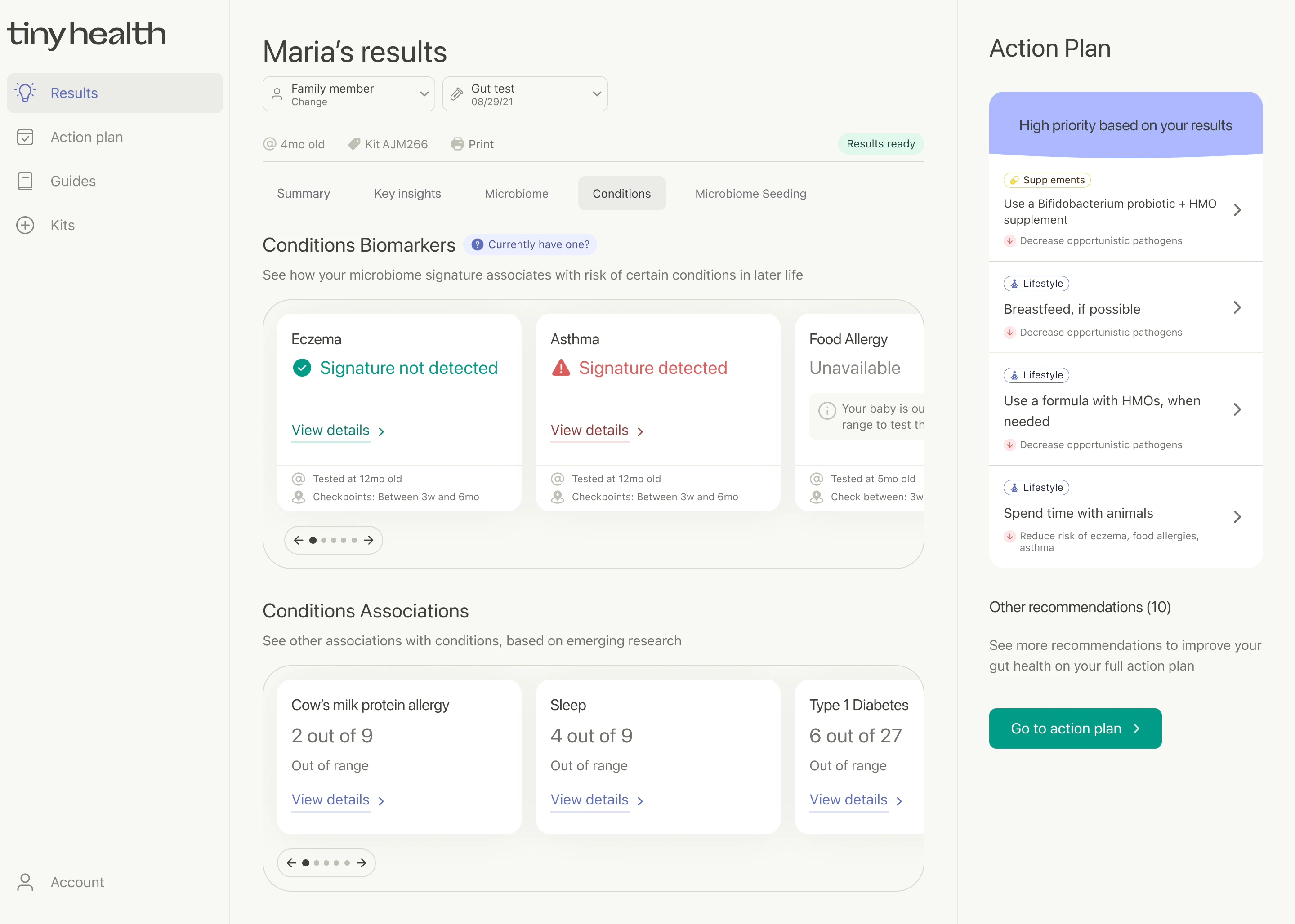
Task: Click the Print link
Action: click(473, 144)
